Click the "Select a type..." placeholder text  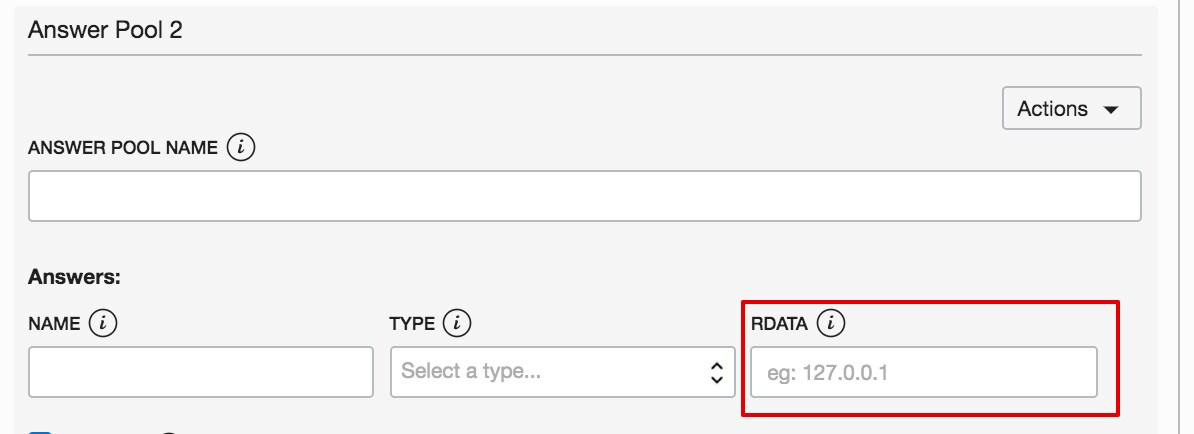(471, 372)
